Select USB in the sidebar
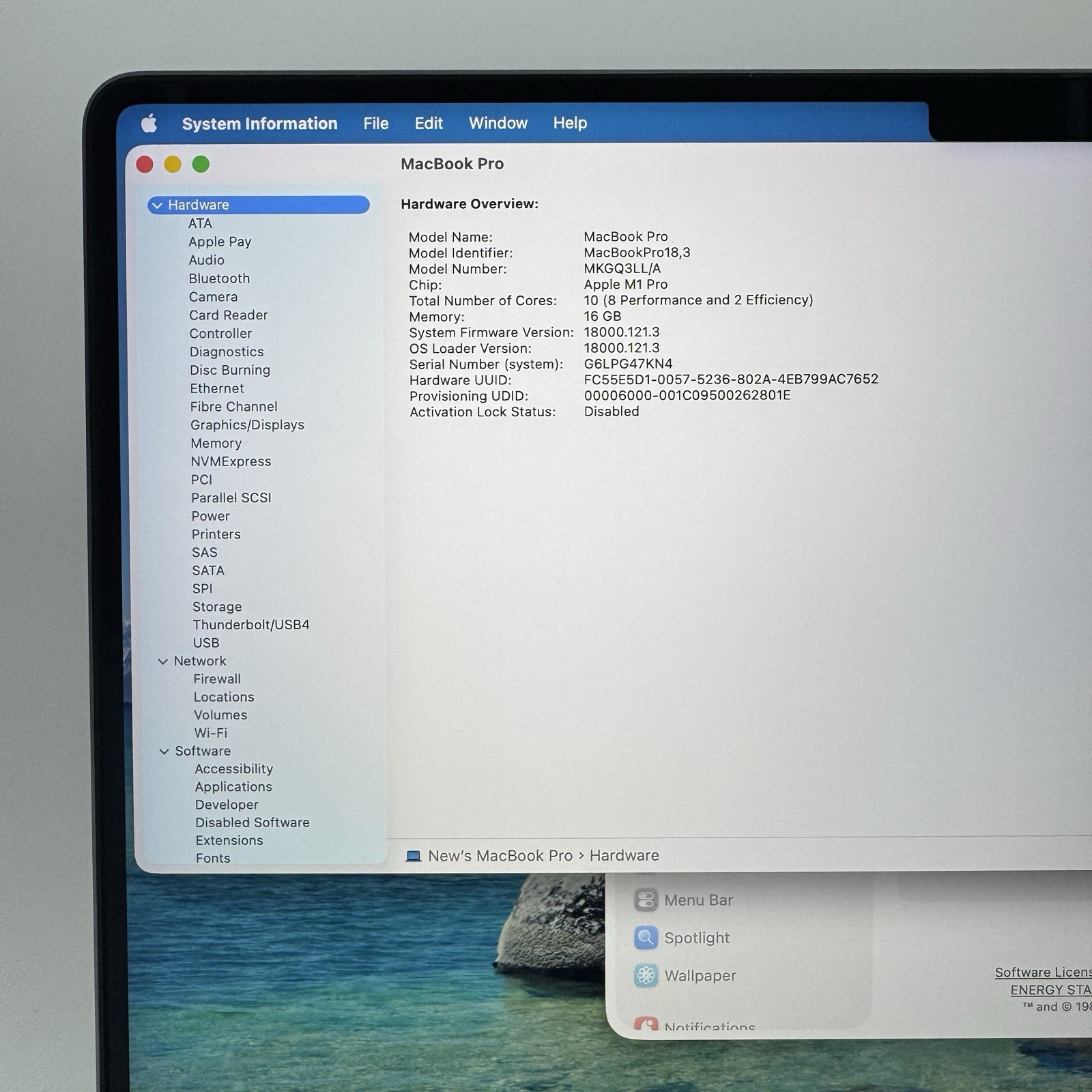 coord(206,643)
